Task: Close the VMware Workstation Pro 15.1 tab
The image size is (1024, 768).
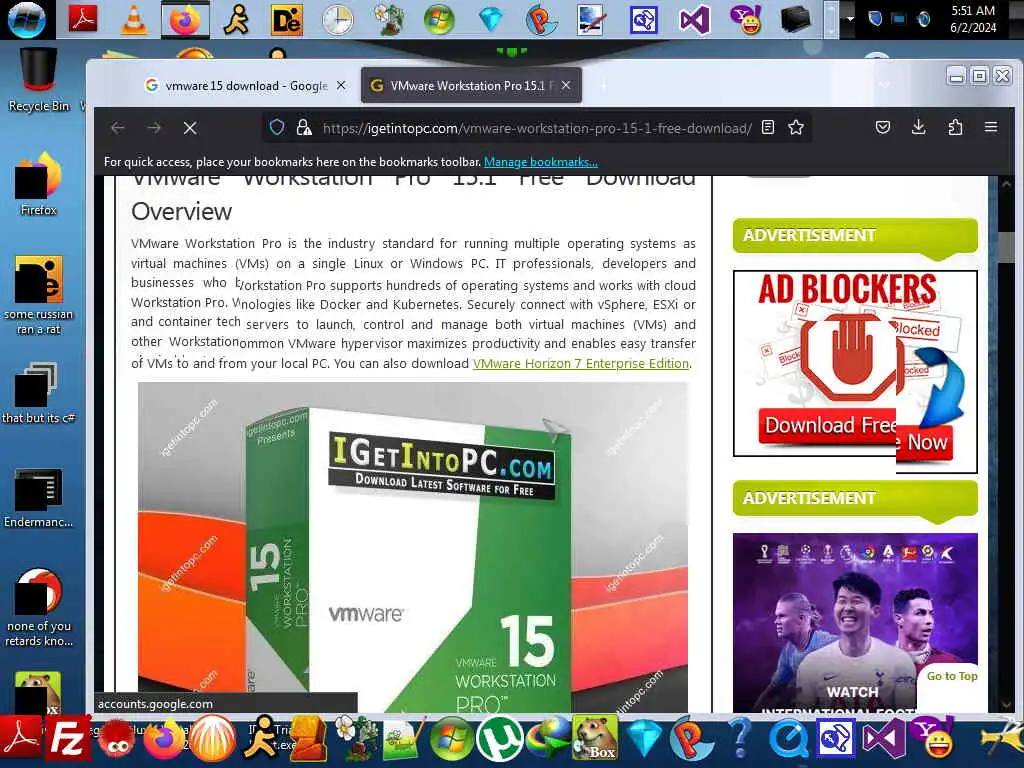Action: [x=566, y=86]
